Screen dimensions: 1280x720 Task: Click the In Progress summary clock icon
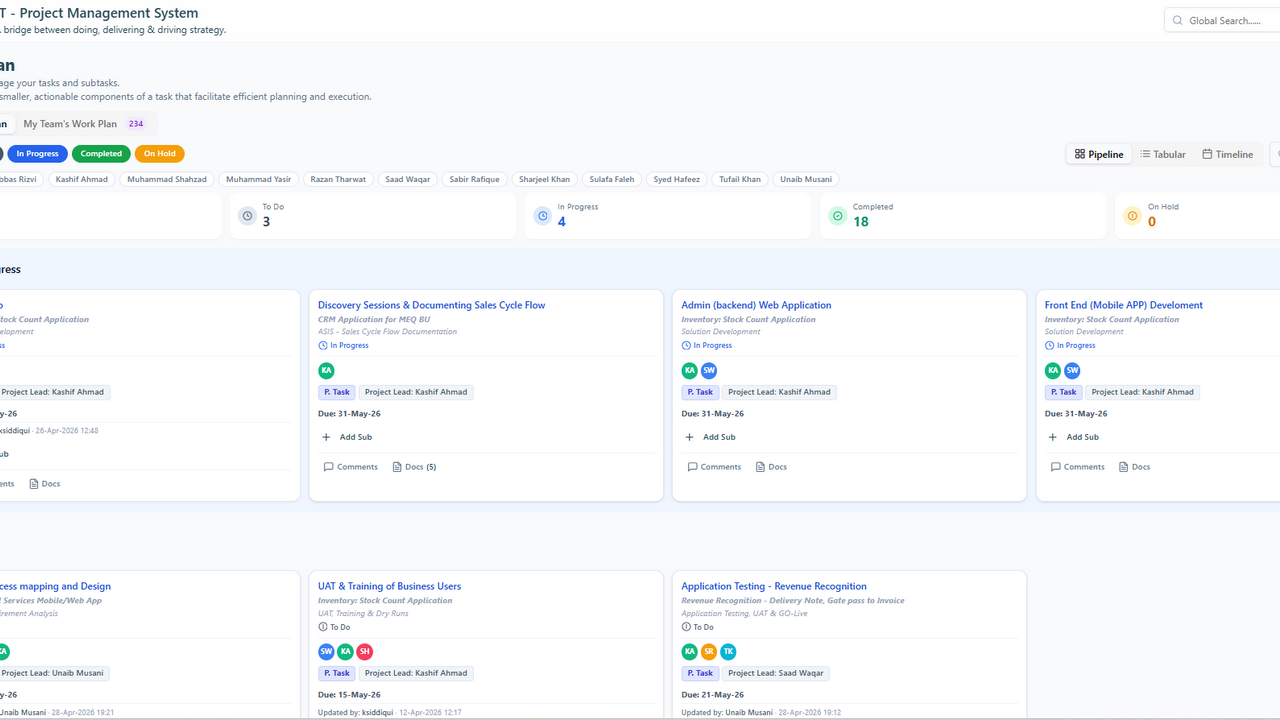[542, 215]
